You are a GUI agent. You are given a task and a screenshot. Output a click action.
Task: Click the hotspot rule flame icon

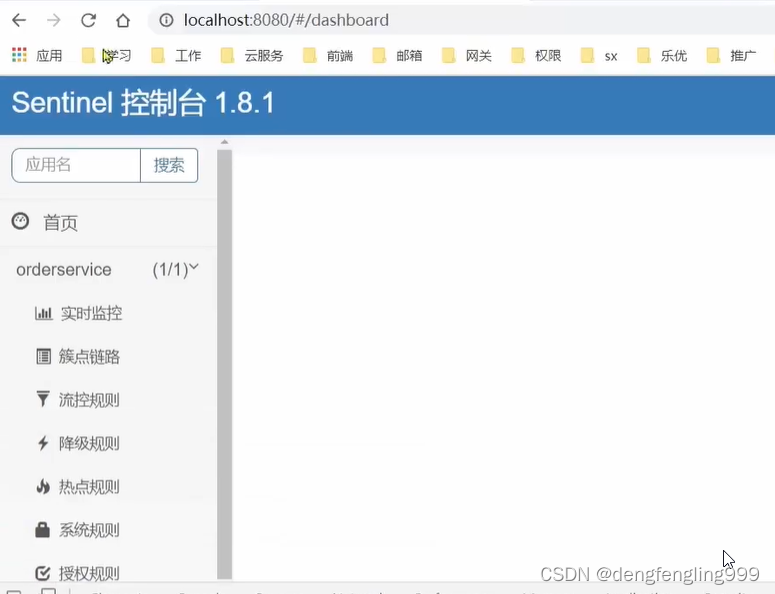[x=43, y=487]
